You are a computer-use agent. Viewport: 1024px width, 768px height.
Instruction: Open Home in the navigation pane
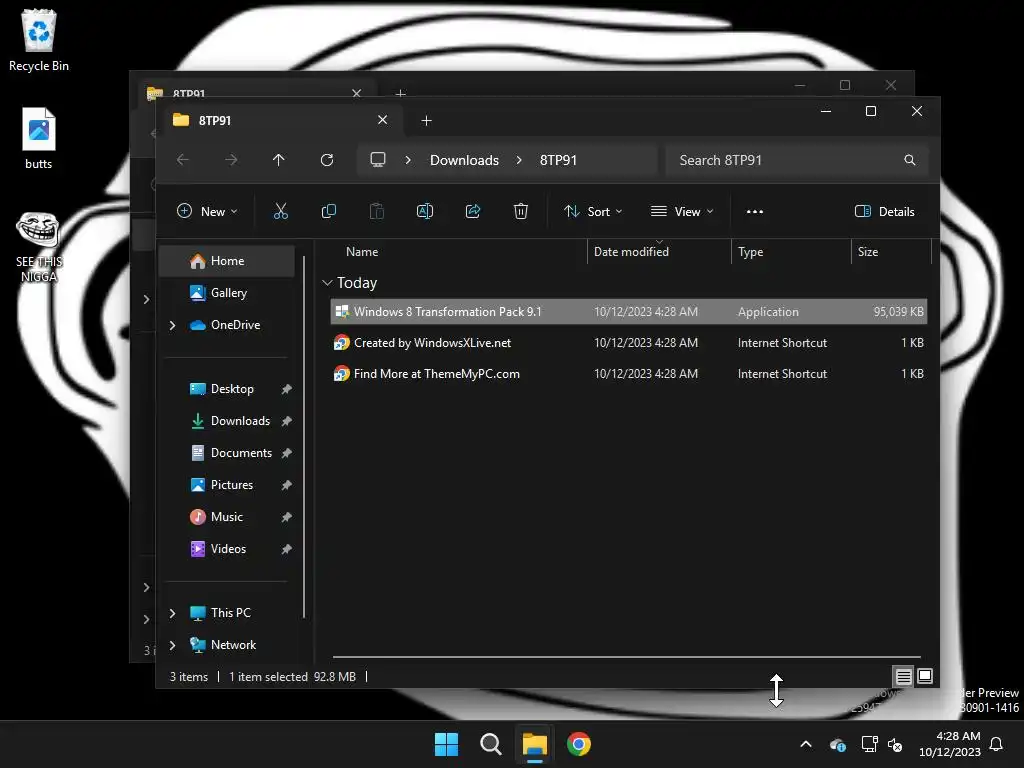point(227,261)
